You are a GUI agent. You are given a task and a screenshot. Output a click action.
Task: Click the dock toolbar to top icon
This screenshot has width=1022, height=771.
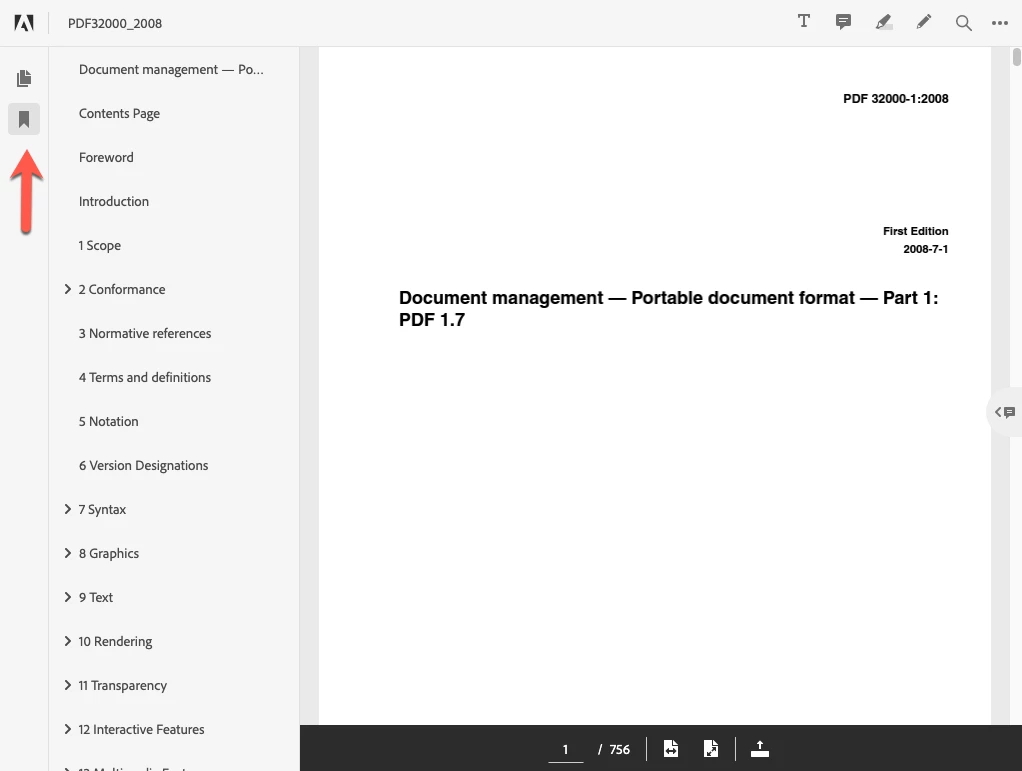tap(760, 749)
